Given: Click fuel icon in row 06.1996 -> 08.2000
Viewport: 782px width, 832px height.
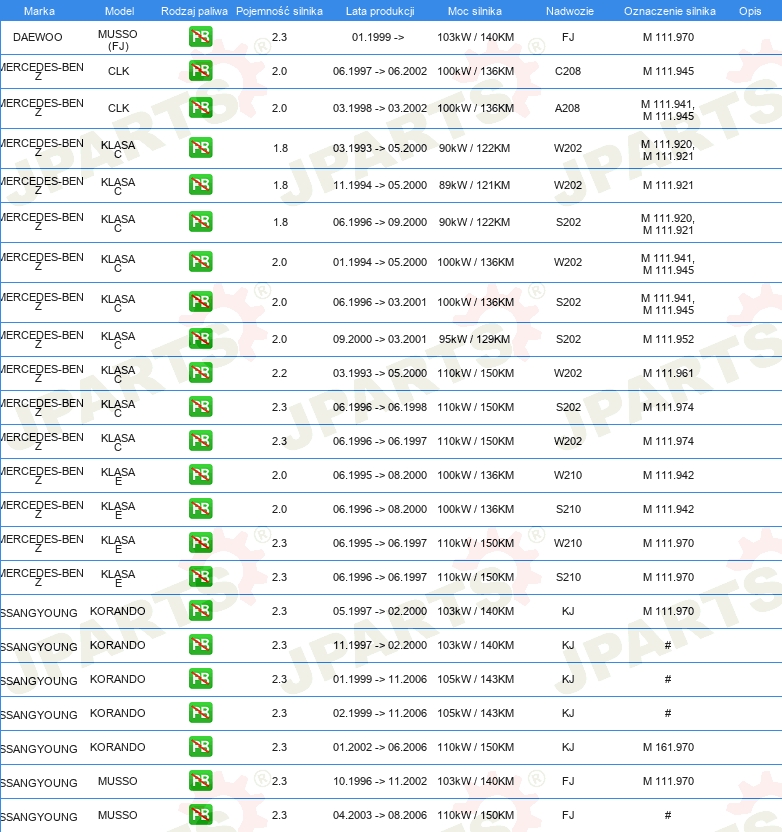Looking at the screenshot, I should click(x=201, y=508).
